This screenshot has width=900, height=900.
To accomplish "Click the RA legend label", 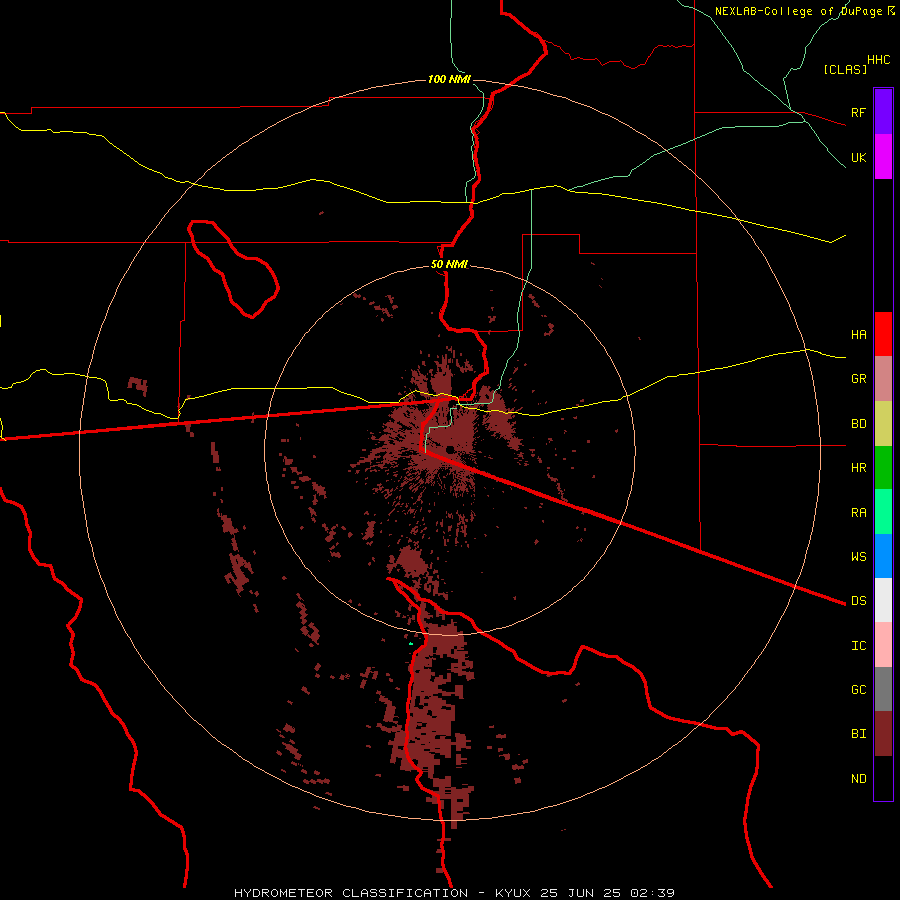I will 858,513.
